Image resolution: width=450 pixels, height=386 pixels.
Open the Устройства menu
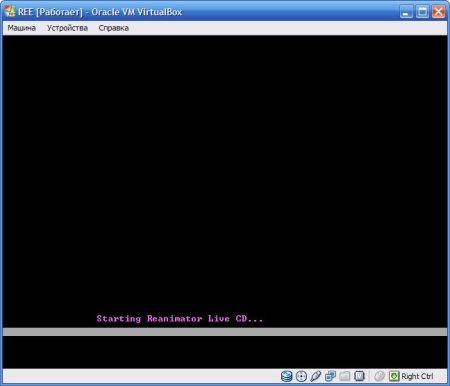pyautogui.click(x=67, y=28)
